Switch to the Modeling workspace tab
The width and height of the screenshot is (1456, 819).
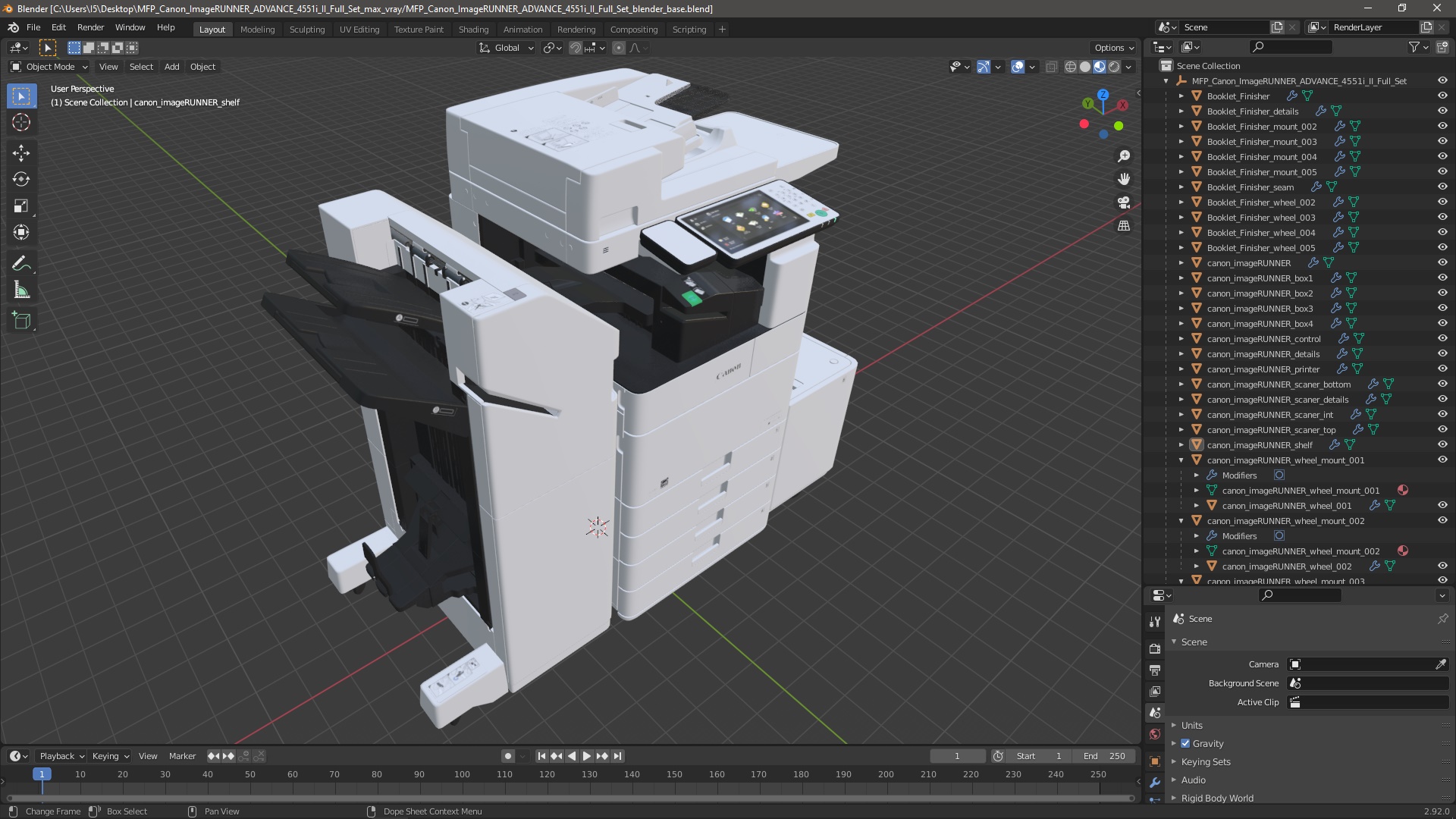click(257, 30)
